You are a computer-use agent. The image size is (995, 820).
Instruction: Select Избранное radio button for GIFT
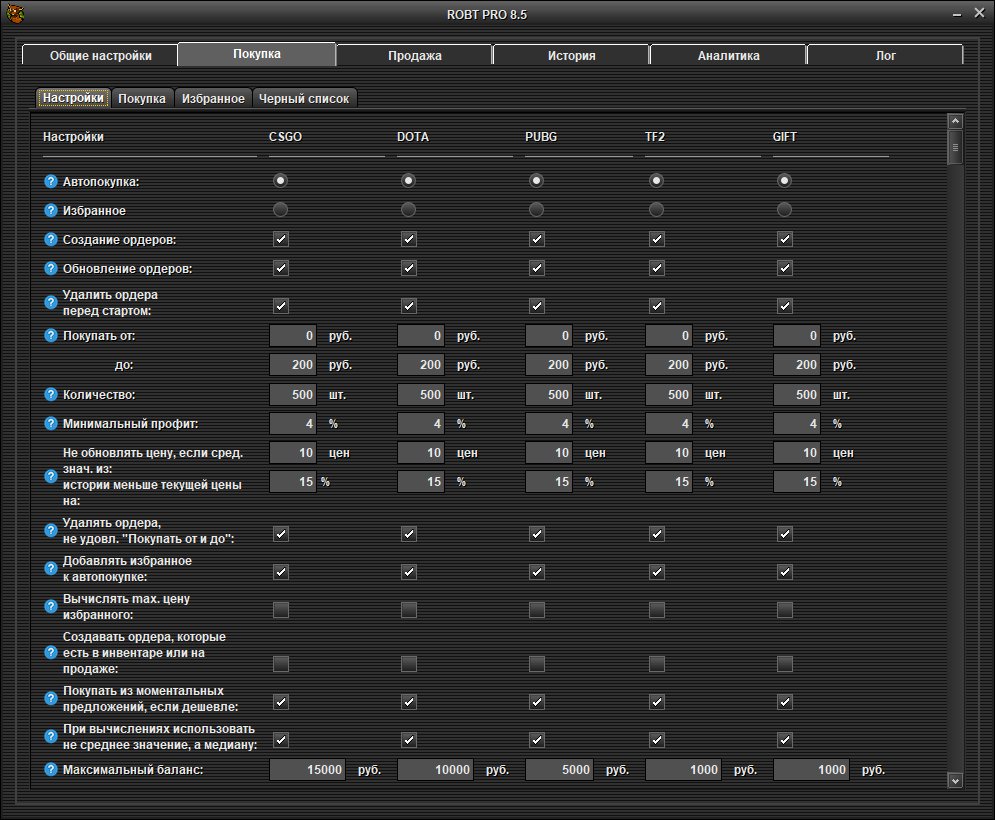pos(785,210)
